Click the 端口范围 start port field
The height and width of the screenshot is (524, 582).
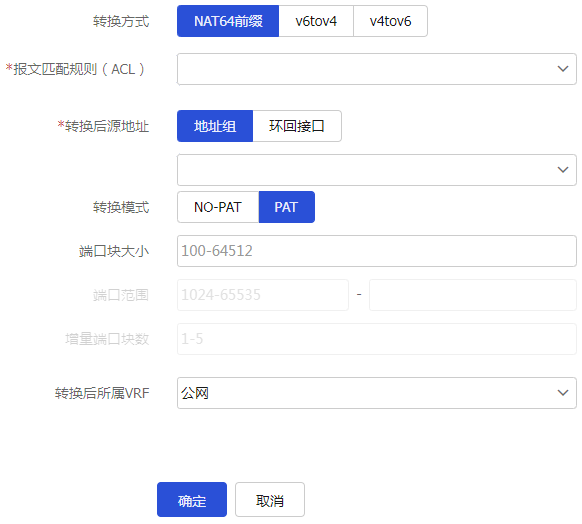pos(263,295)
